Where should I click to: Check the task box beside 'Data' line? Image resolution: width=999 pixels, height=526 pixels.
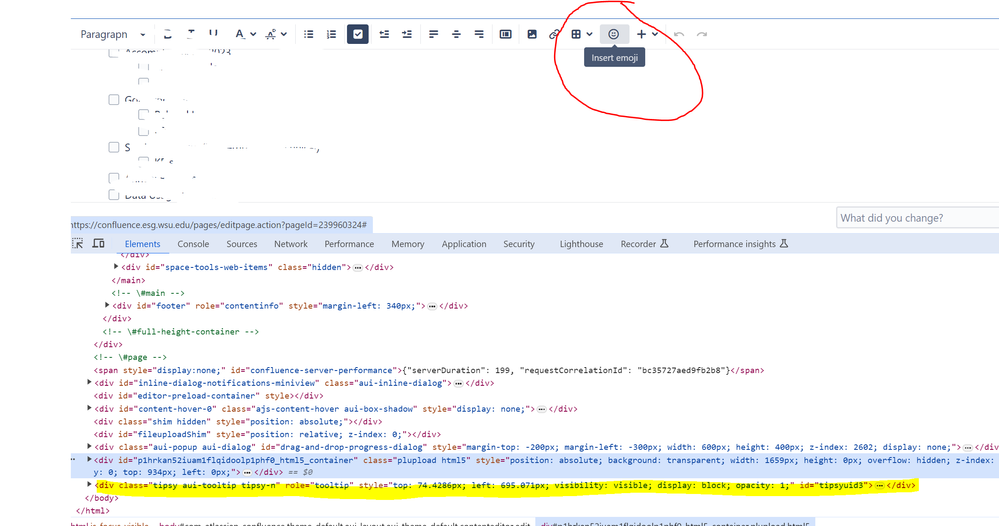(x=113, y=195)
